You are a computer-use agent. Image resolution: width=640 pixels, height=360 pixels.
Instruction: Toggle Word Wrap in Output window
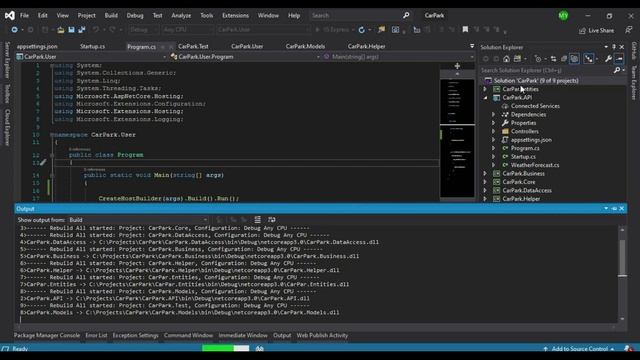(271, 220)
